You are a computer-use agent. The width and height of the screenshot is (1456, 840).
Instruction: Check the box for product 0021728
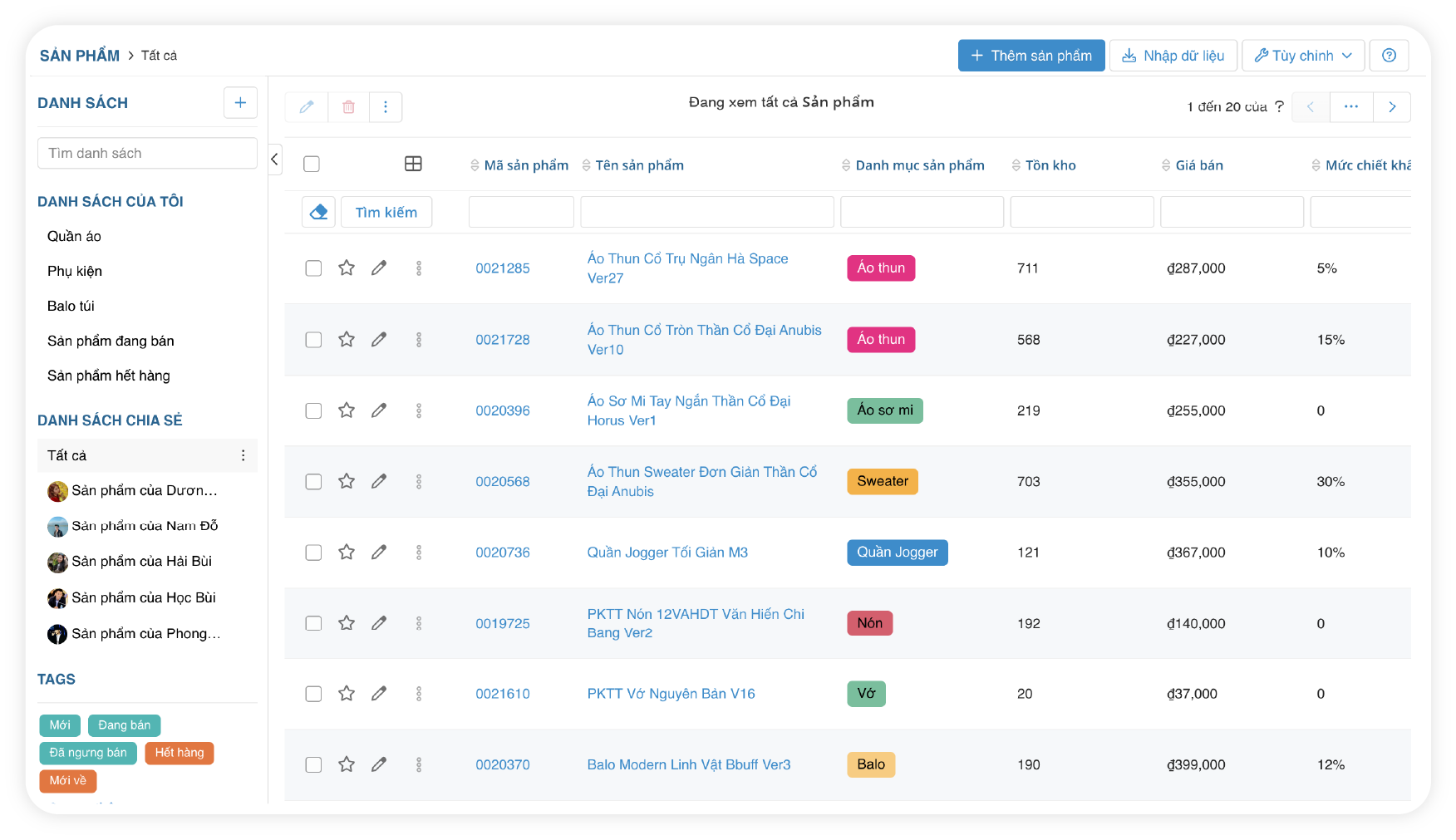(x=313, y=340)
